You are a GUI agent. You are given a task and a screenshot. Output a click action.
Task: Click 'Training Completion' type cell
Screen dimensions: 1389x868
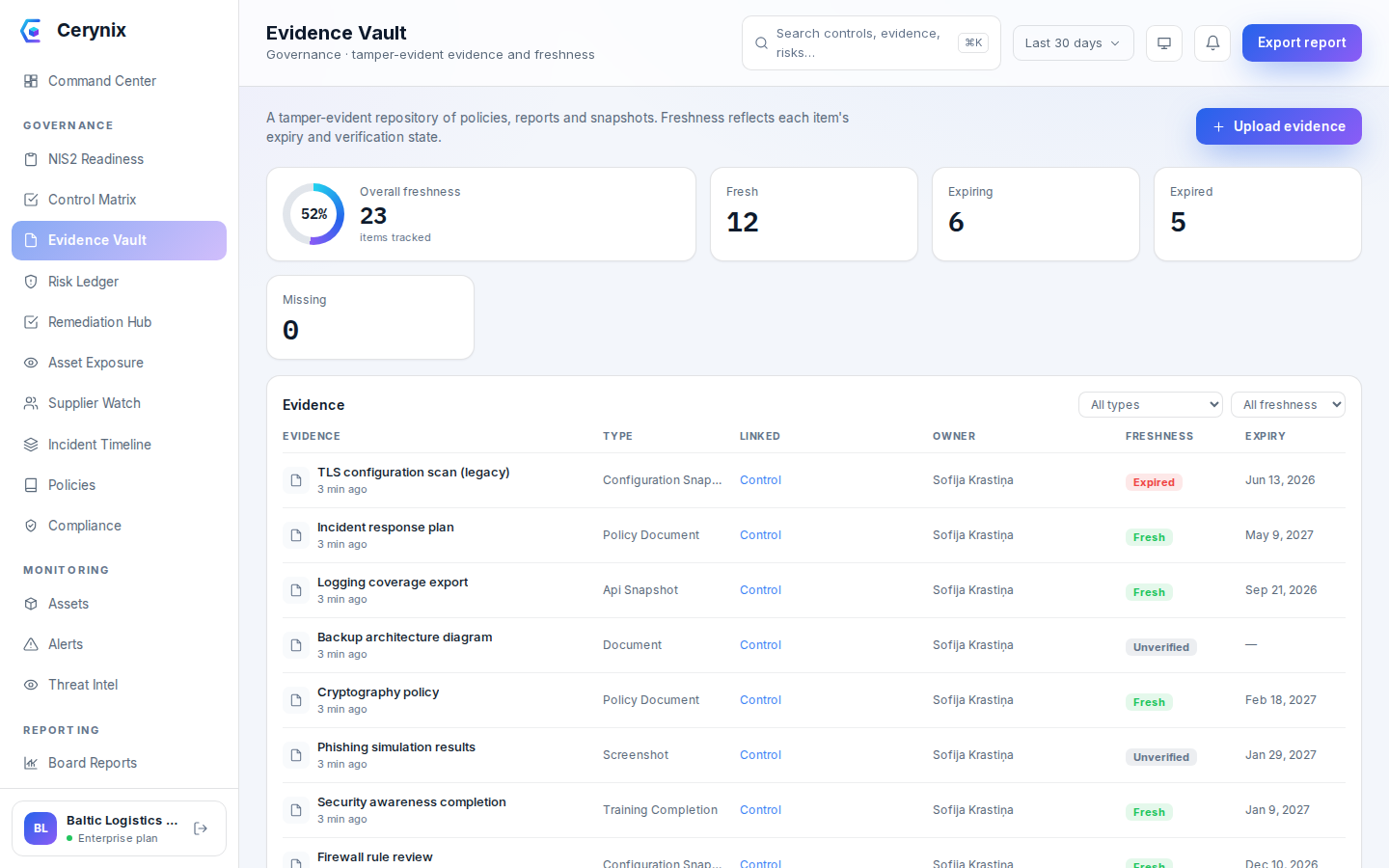[660, 810]
